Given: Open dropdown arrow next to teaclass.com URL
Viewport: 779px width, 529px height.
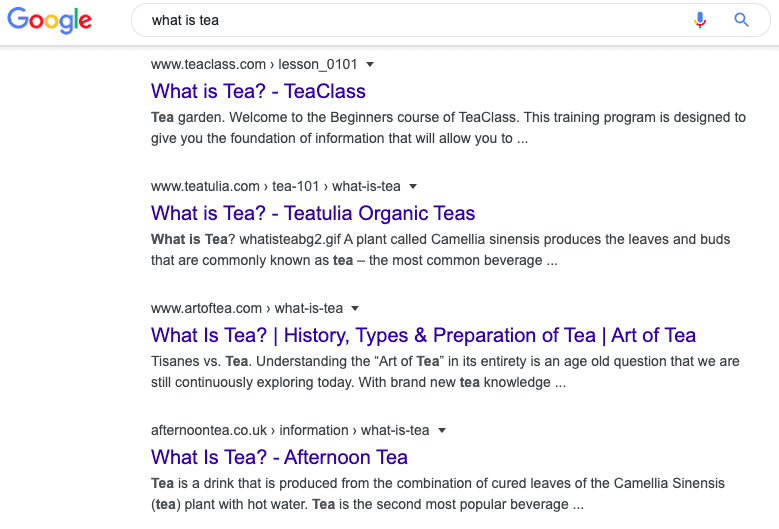Looking at the screenshot, I should (370, 64).
